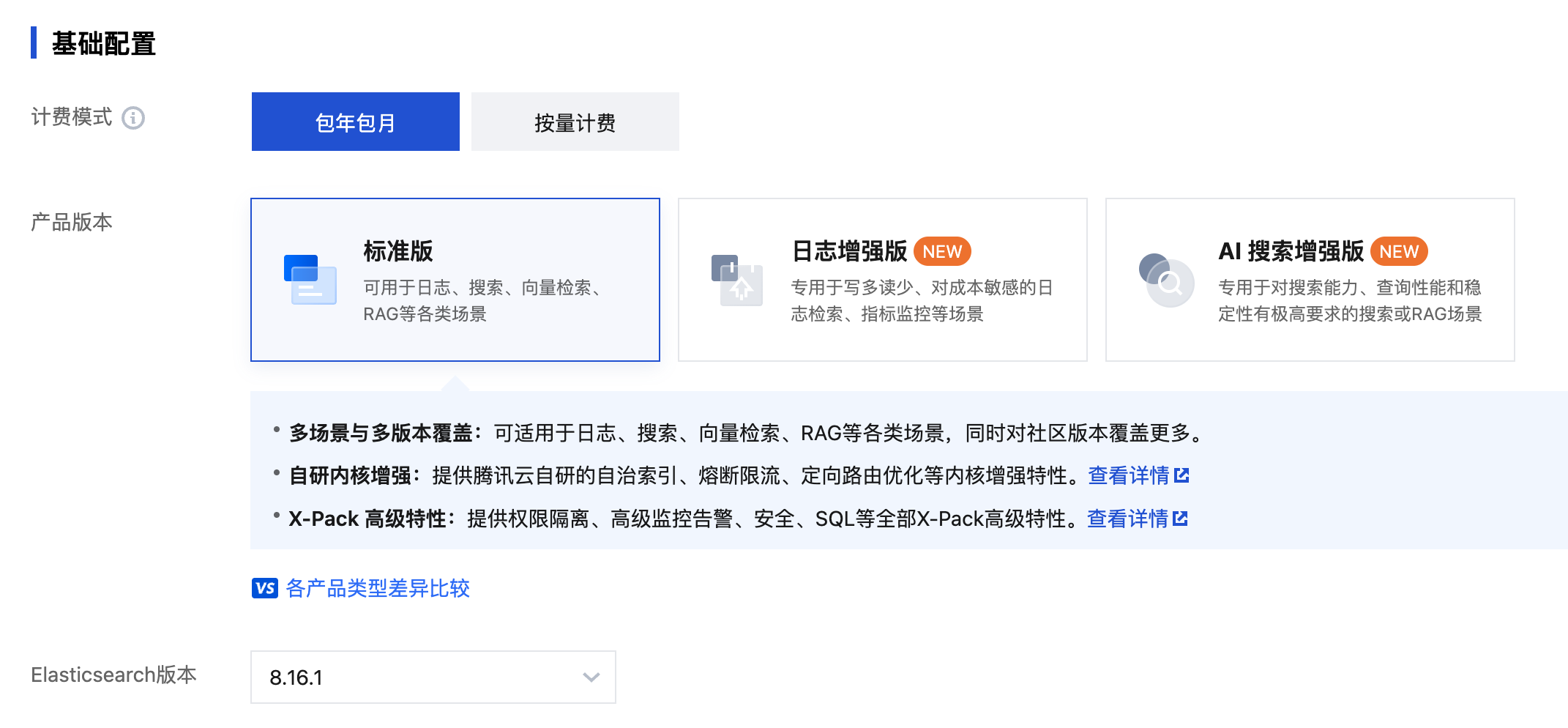The height and width of the screenshot is (728, 1568).
Task: Expand version list via chevron arrow
Action: point(591,677)
